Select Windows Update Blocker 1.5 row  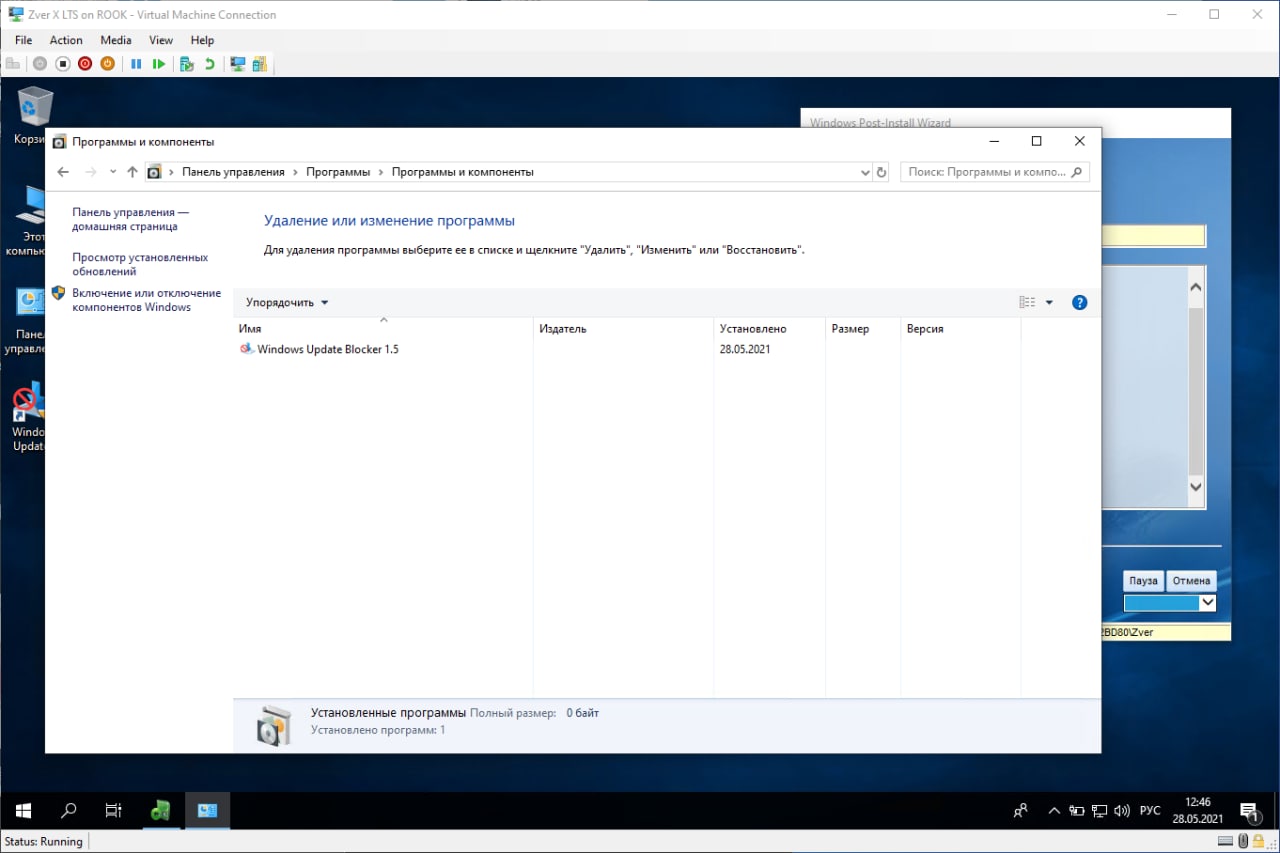tap(627, 349)
